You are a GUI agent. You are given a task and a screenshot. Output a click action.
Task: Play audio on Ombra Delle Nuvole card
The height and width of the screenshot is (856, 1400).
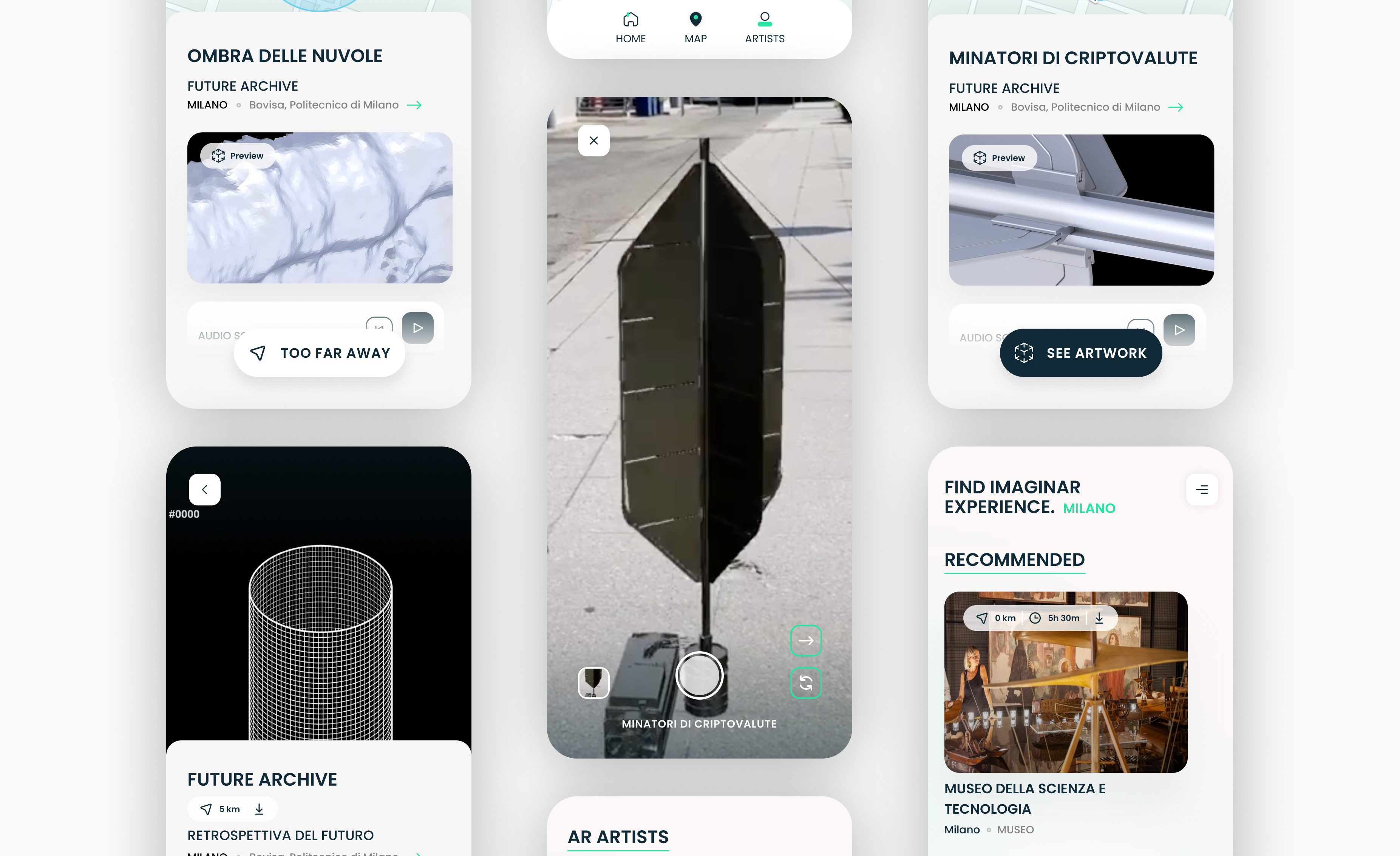(417, 328)
